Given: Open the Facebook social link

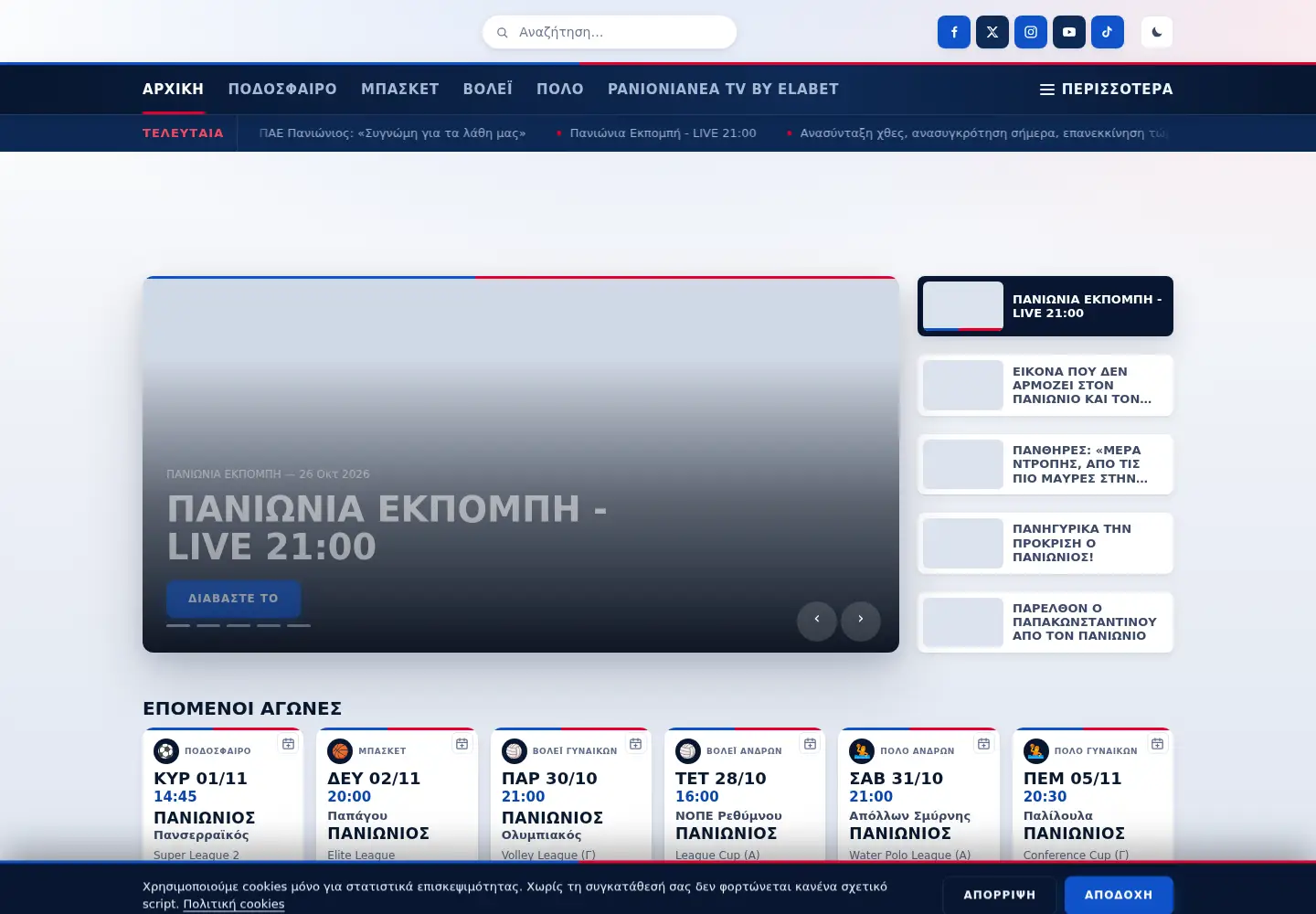Looking at the screenshot, I should (x=954, y=32).
